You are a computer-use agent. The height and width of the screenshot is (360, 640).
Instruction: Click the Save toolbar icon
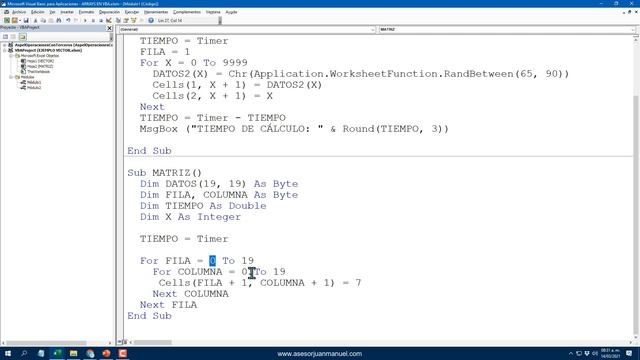click(x=26, y=20)
